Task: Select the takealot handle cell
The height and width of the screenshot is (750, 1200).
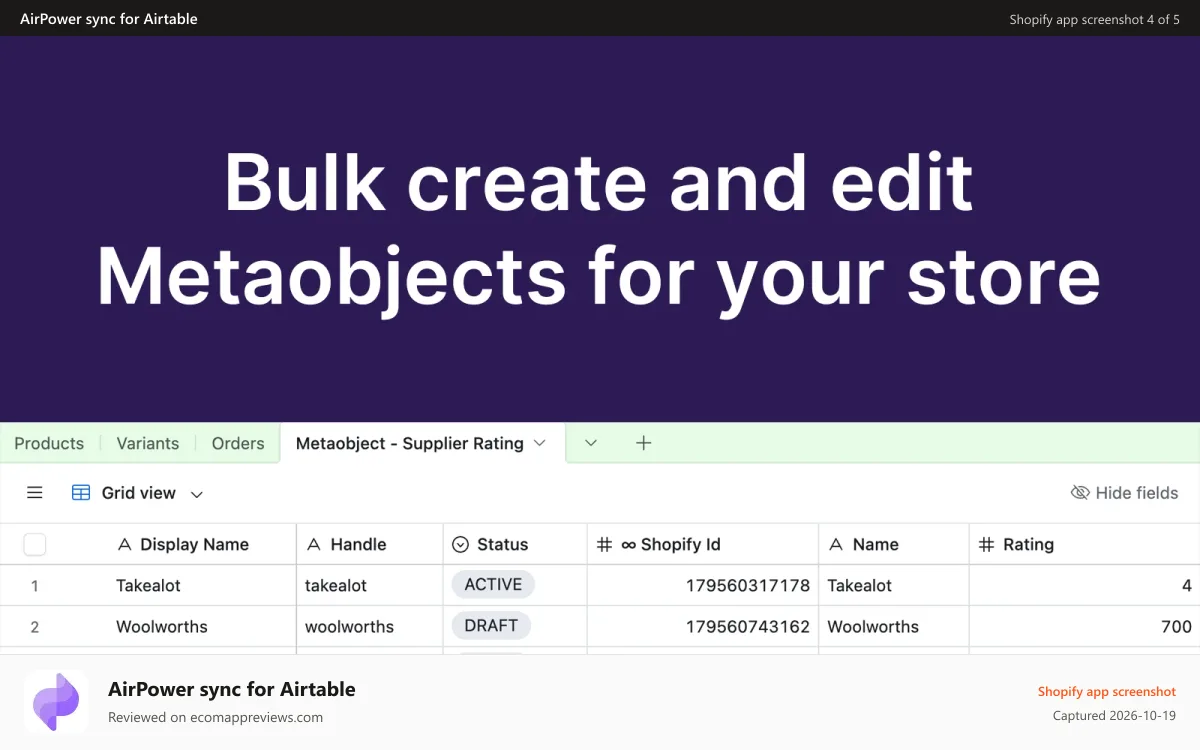Action: pyautogui.click(x=370, y=586)
